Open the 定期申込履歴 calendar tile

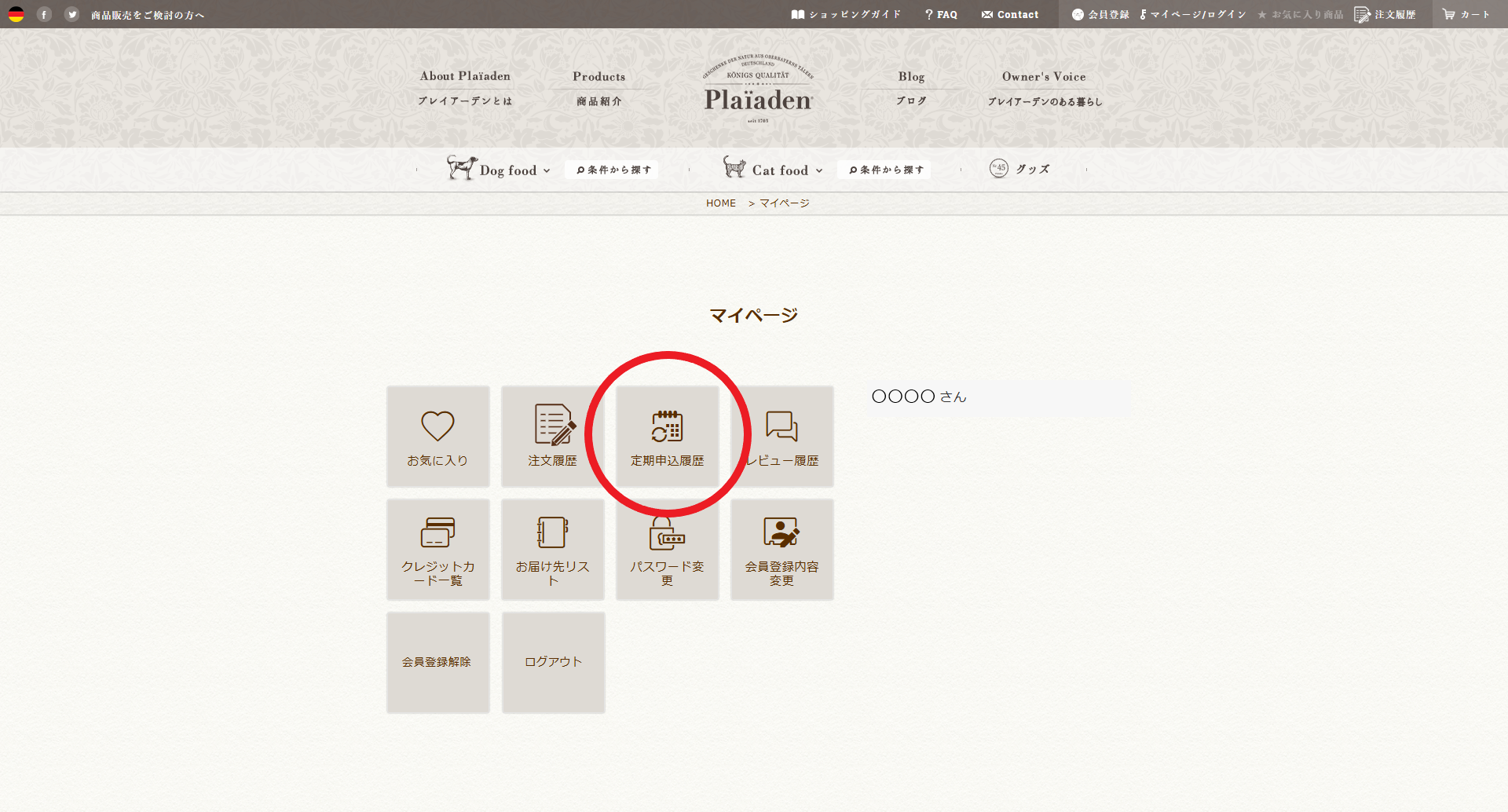(x=668, y=437)
